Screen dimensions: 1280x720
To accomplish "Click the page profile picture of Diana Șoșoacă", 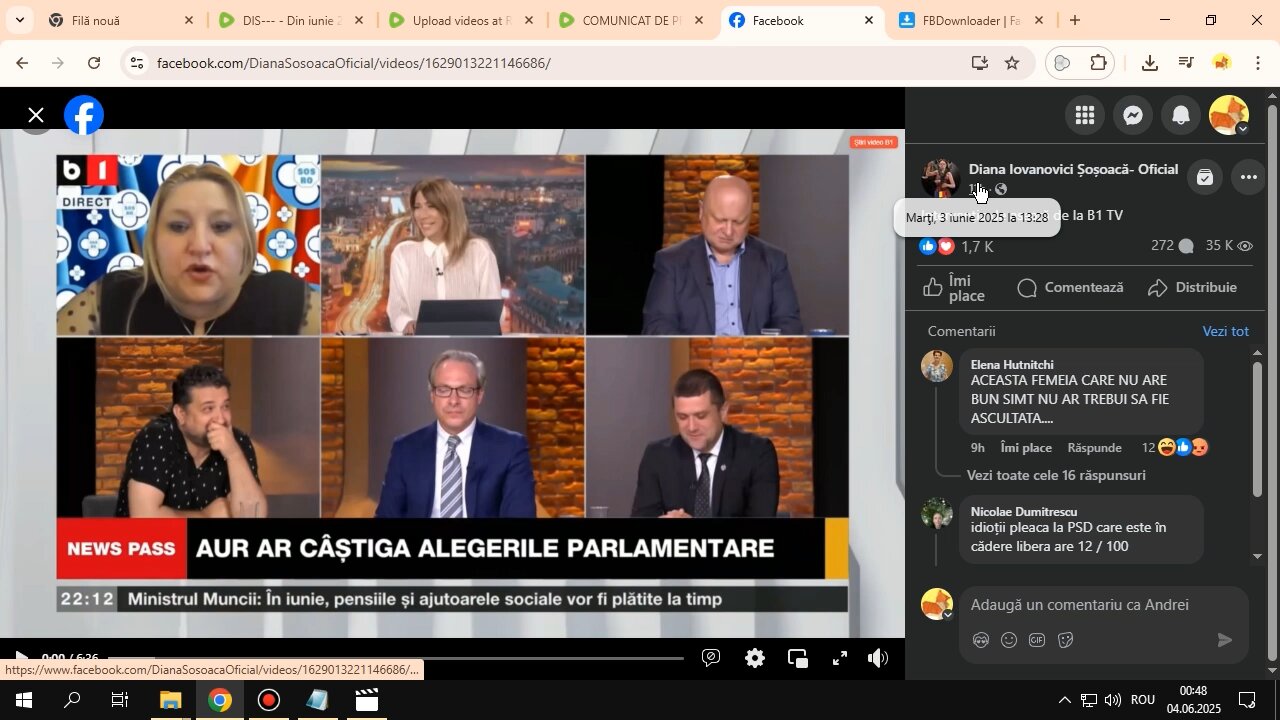I will pyautogui.click(x=940, y=178).
